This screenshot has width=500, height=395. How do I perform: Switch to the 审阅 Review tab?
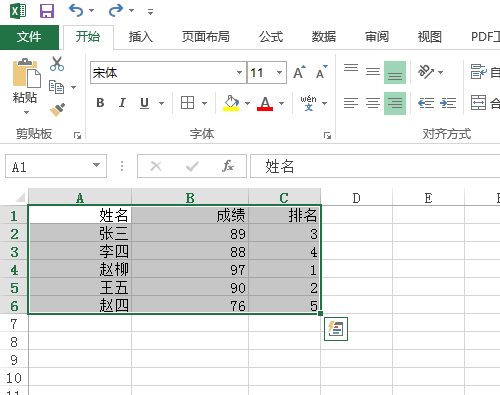click(x=377, y=37)
